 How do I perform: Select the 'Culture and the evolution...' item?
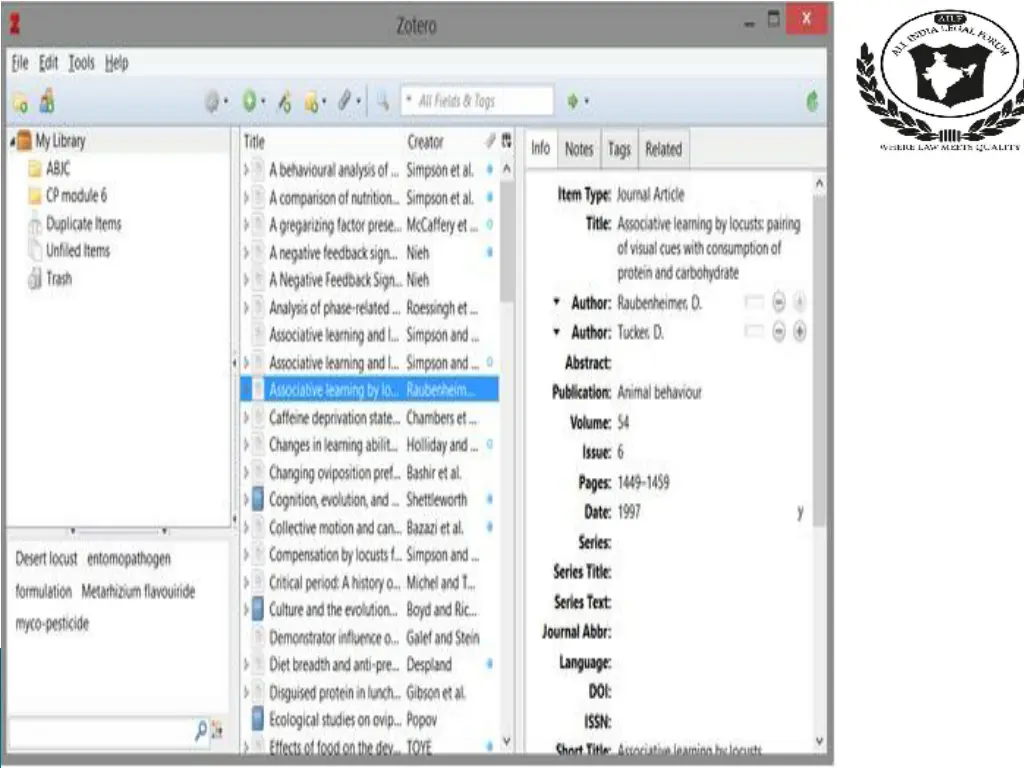(369, 609)
